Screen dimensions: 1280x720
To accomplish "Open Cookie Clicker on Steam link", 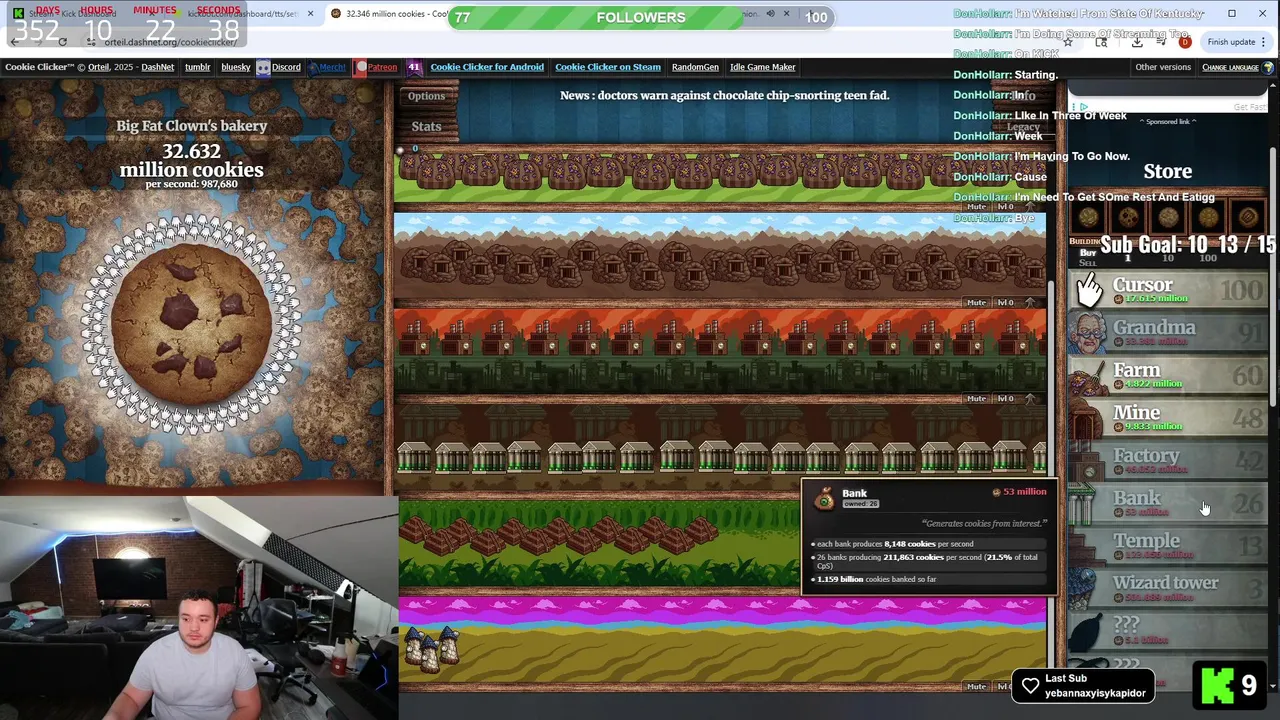I will (x=608, y=67).
